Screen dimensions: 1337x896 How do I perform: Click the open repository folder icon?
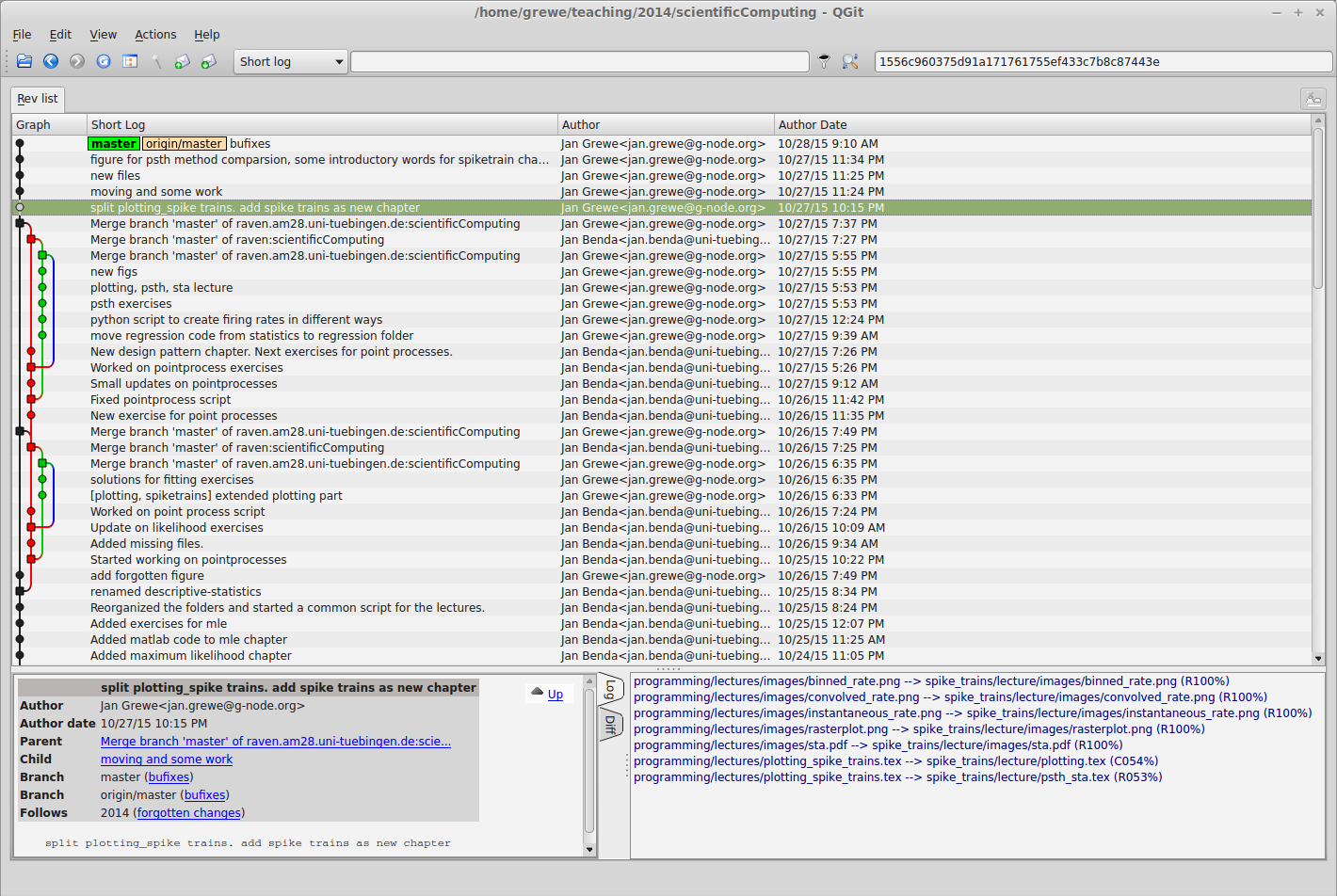coord(24,61)
